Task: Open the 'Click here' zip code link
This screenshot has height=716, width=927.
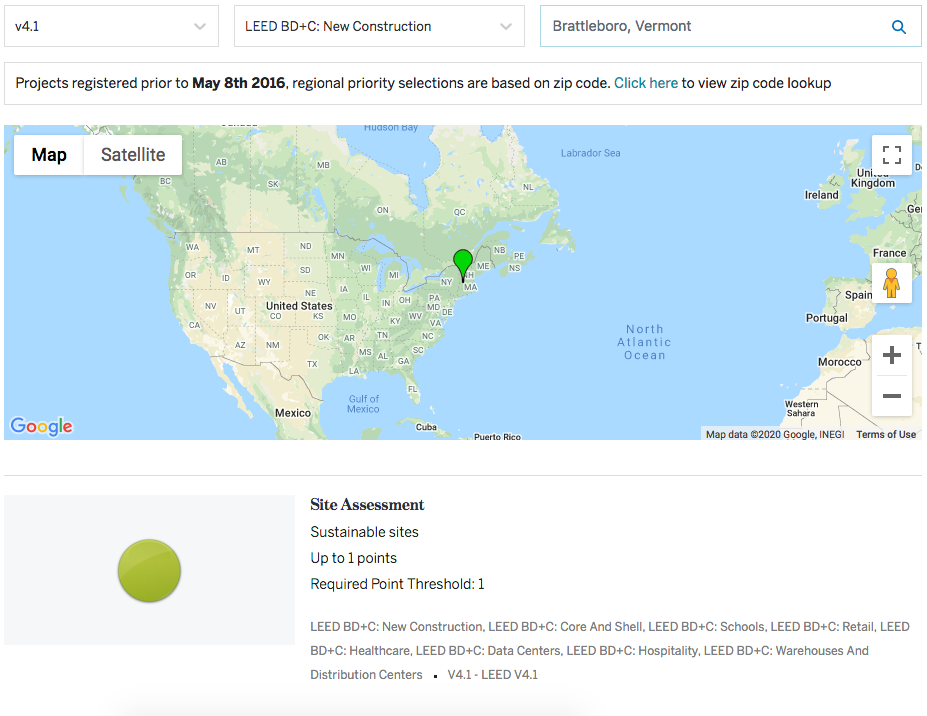Action: coord(646,83)
